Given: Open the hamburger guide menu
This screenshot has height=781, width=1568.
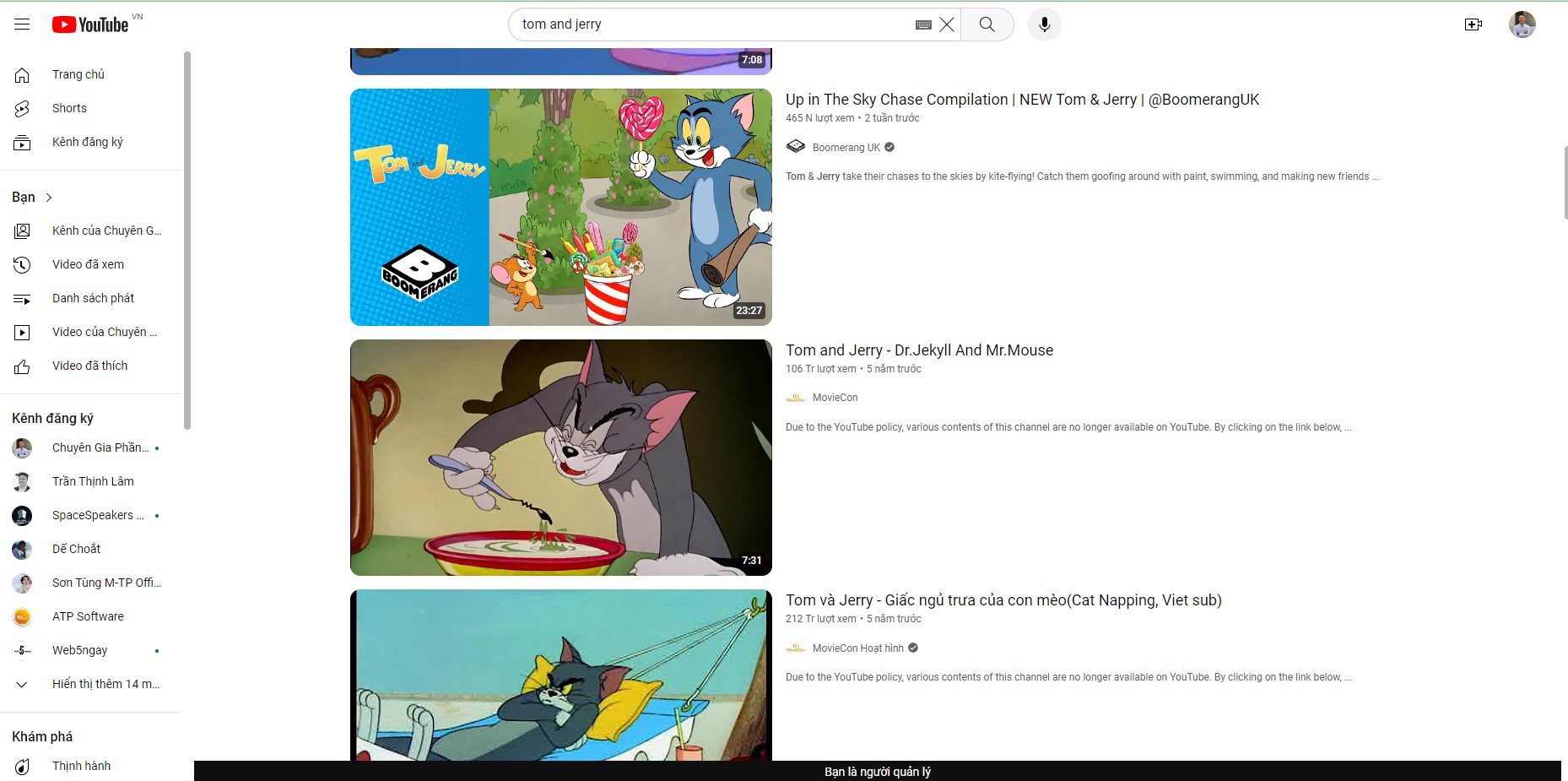Looking at the screenshot, I should pos(22,24).
